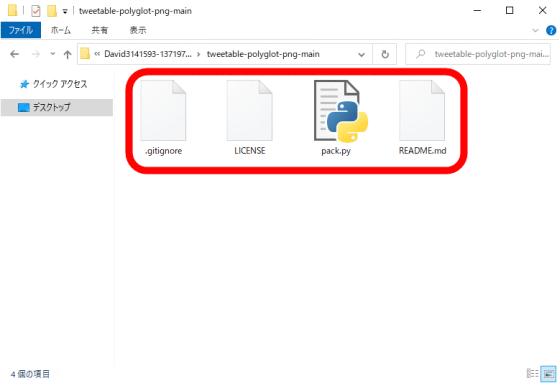Open the ファイル menu tab

point(21,30)
